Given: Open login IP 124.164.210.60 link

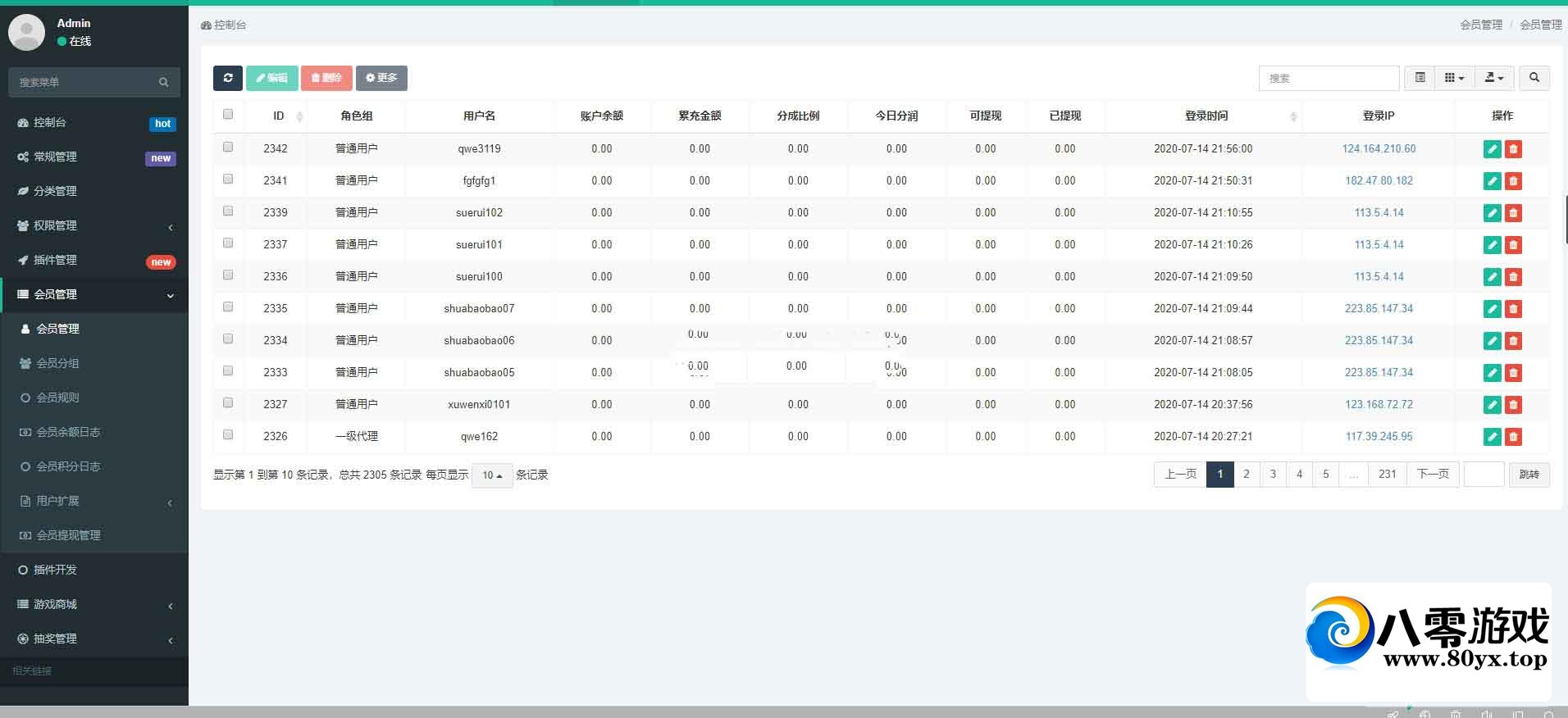Looking at the screenshot, I should 1379,149.
